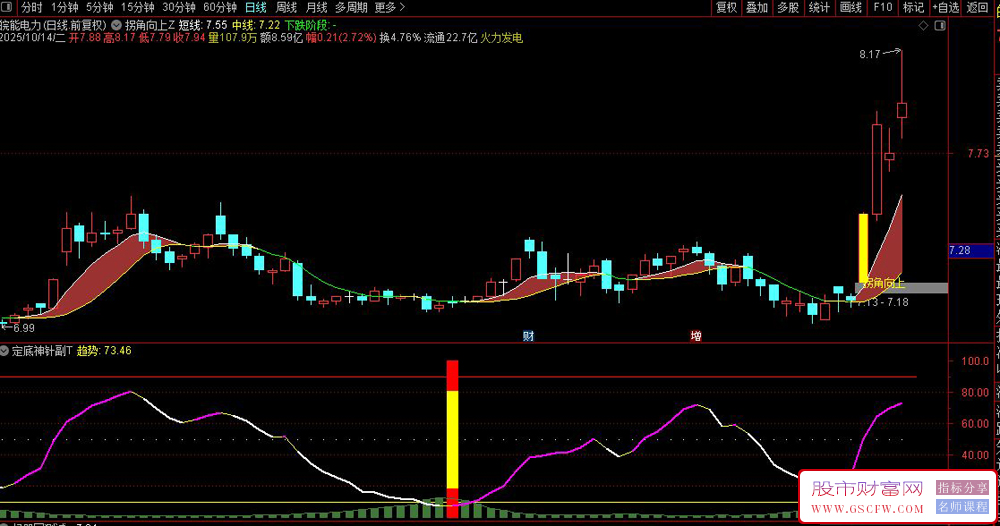Click the 40.00 sub-chart axis label
This screenshot has width=1000, height=526.
[975, 455]
